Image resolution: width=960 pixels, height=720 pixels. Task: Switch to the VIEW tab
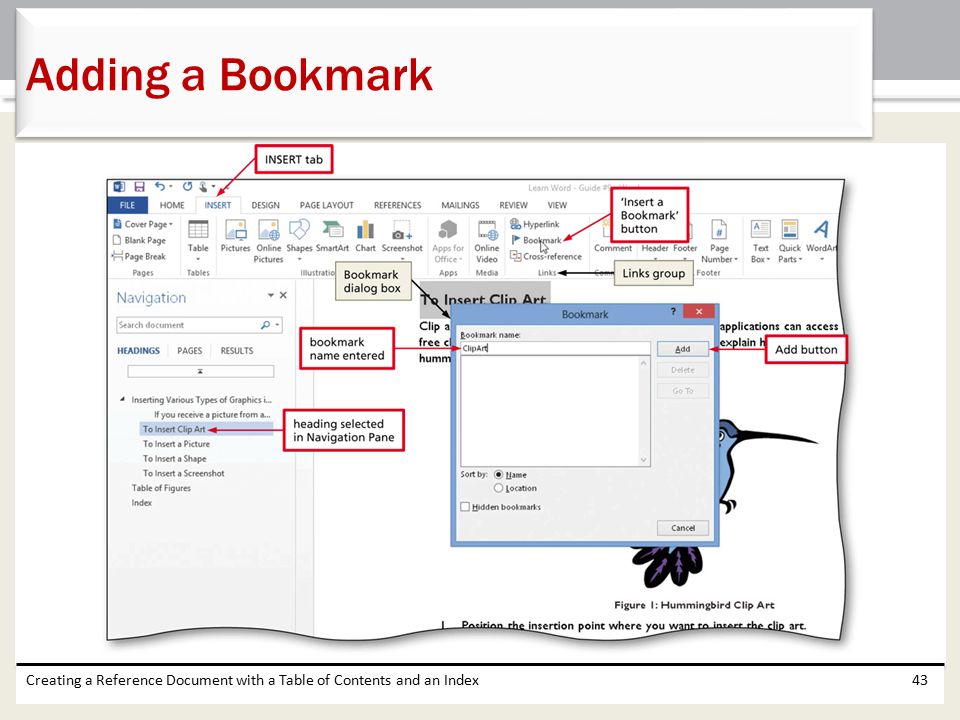557,205
